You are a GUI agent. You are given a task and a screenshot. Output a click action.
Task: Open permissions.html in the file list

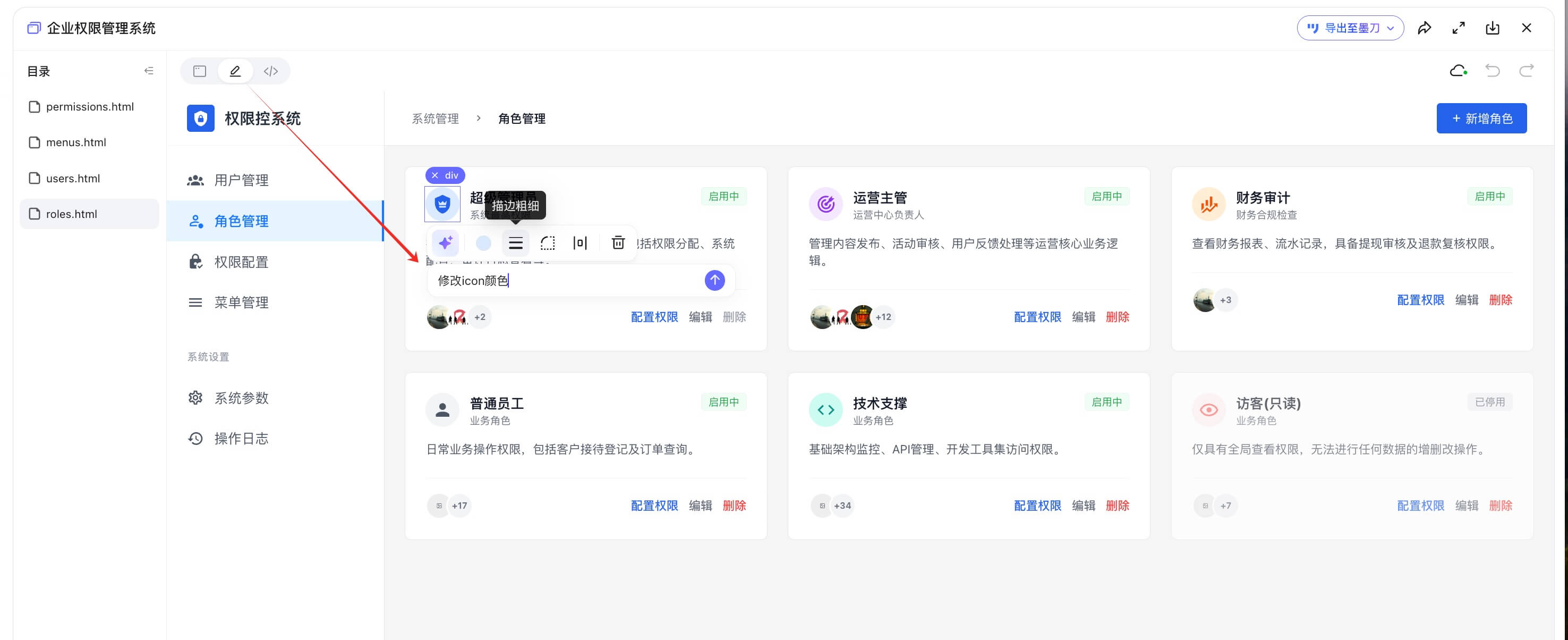pos(89,106)
